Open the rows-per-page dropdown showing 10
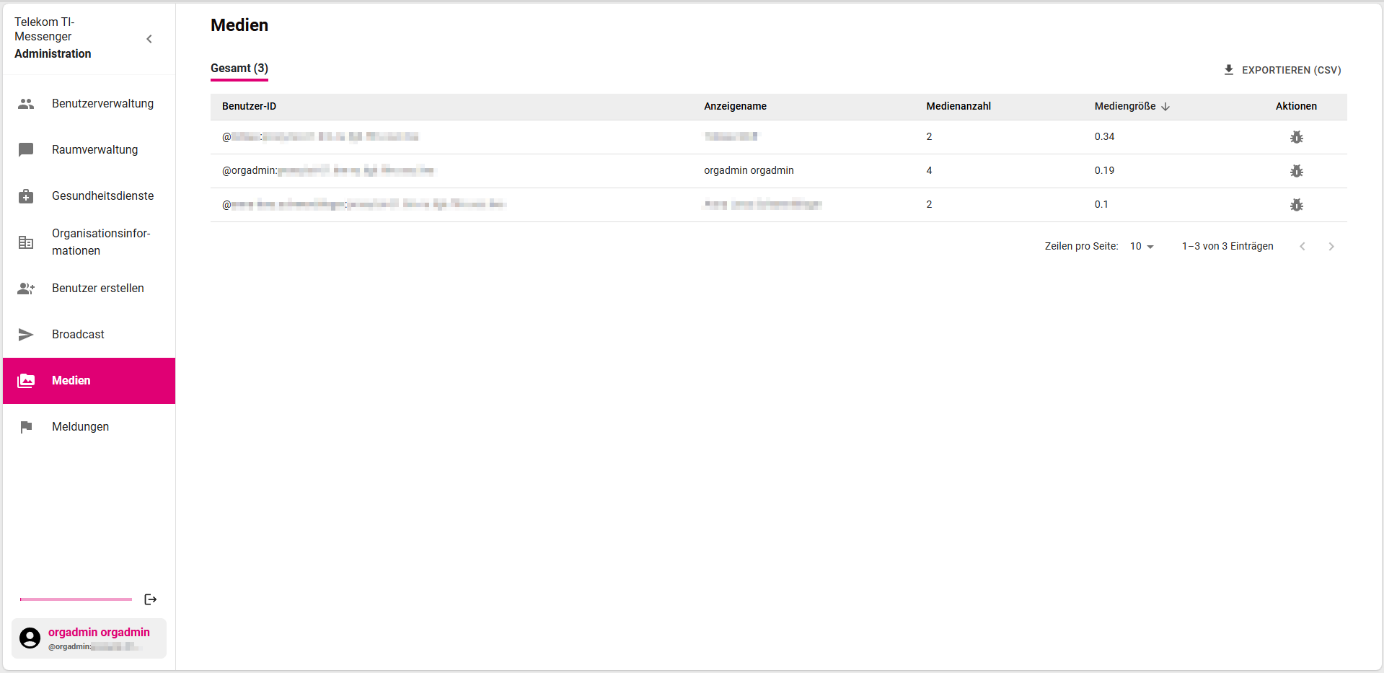Screen dimensions: 1384x673 (1142, 246)
